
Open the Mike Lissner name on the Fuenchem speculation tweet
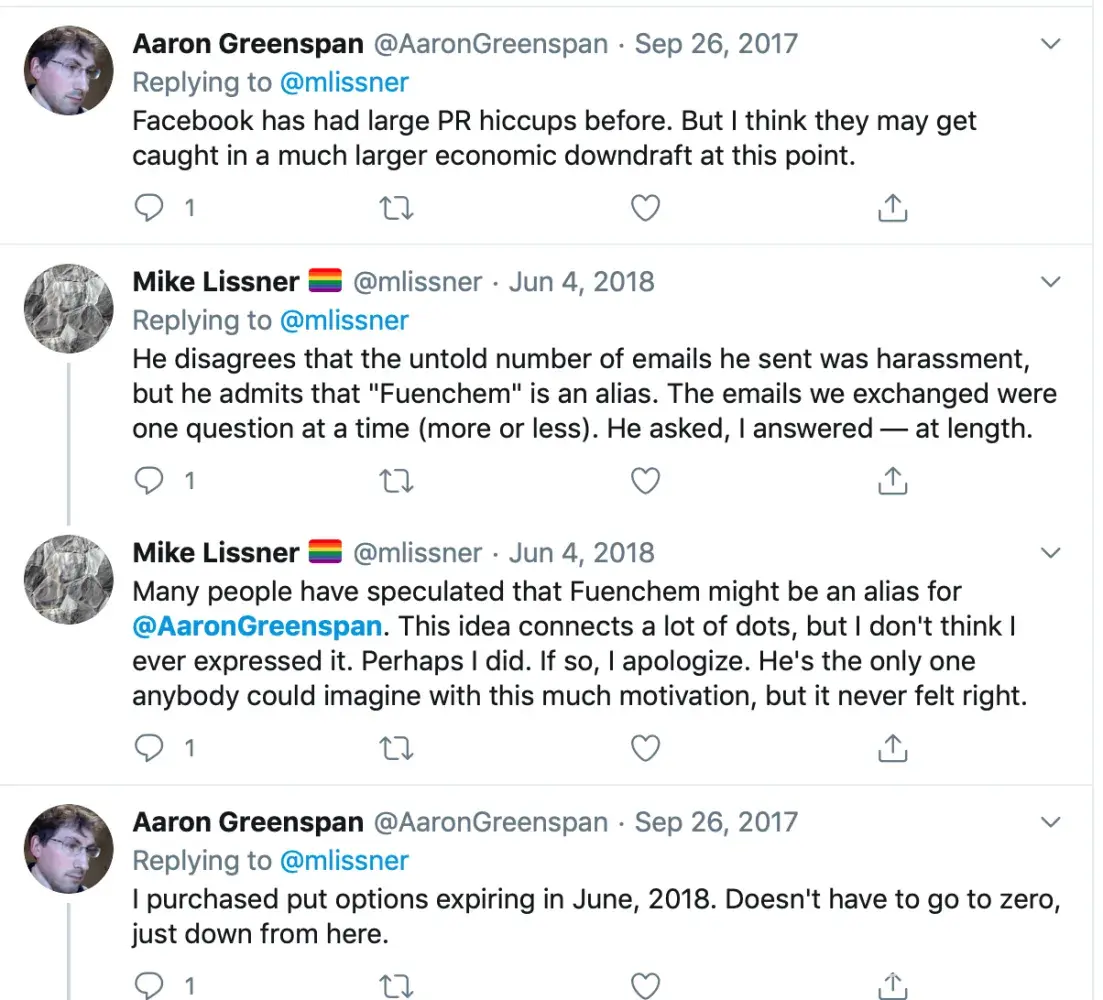(x=216, y=552)
